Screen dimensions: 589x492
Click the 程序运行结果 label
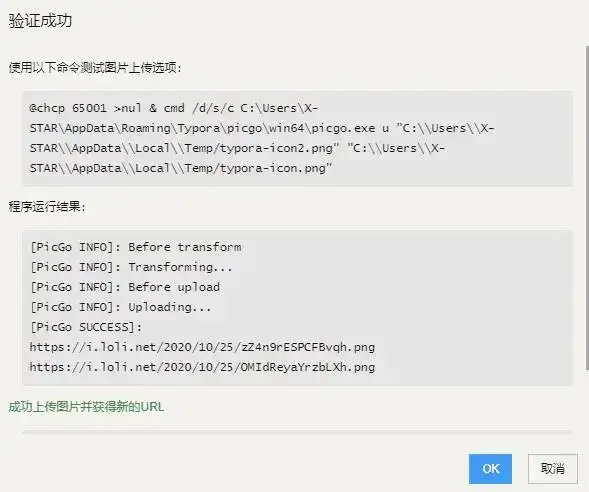(x=47, y=207)
